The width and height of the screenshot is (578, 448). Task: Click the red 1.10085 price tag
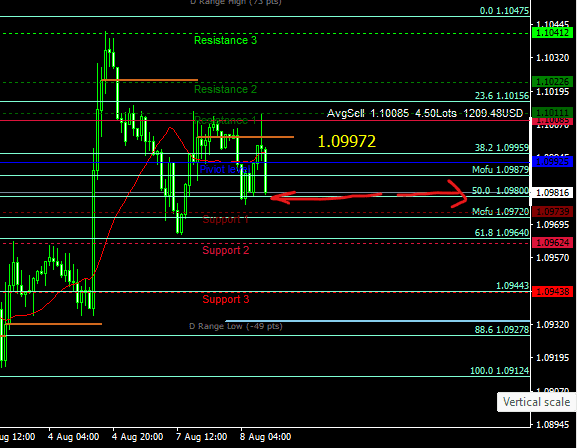click(553, 121)
